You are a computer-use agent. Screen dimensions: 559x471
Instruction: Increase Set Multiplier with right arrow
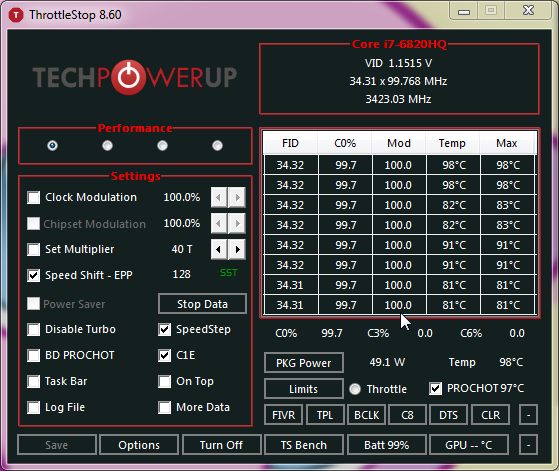pos(237,249)
